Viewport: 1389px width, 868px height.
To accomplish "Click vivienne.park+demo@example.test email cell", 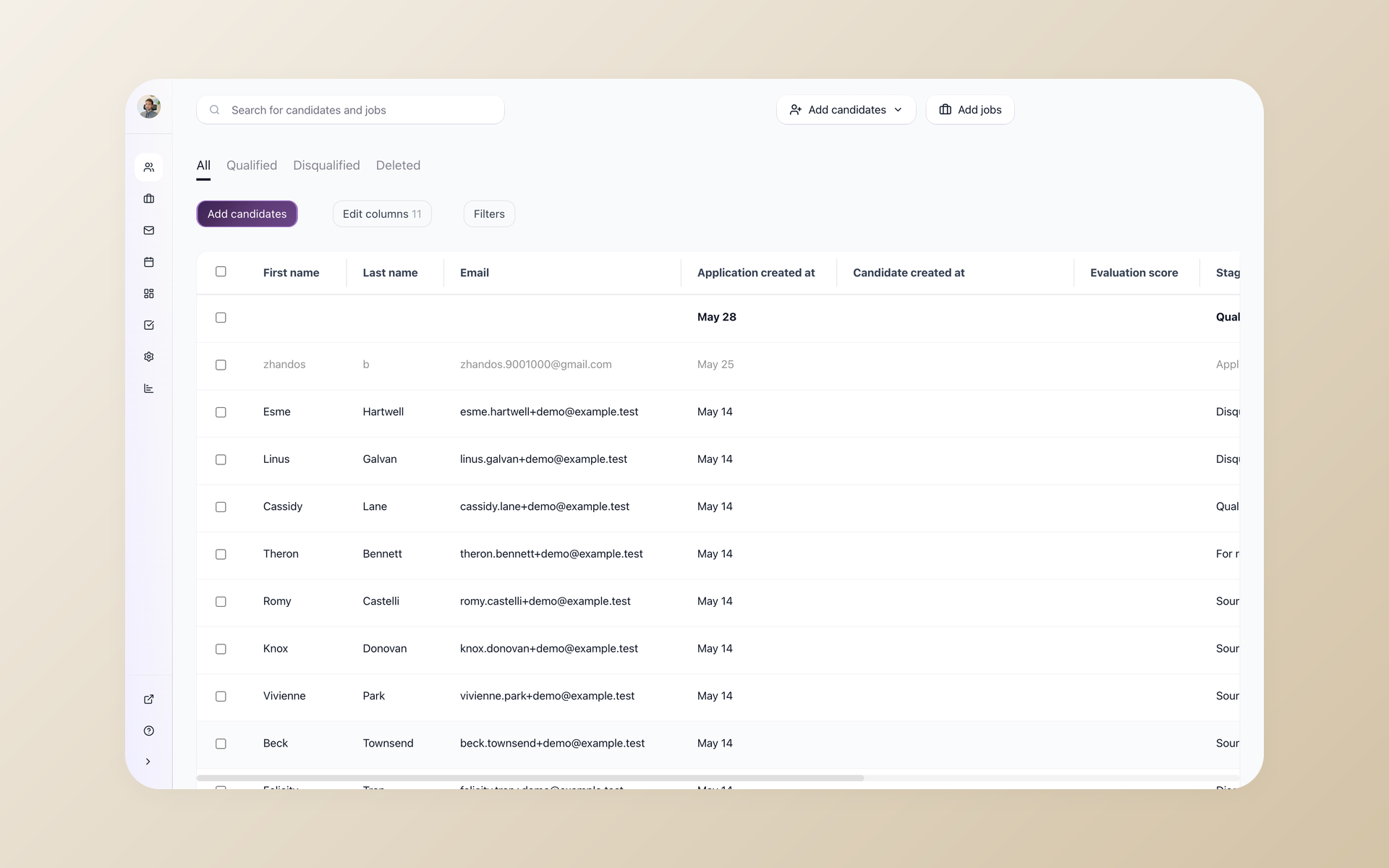I will [547, 697].
